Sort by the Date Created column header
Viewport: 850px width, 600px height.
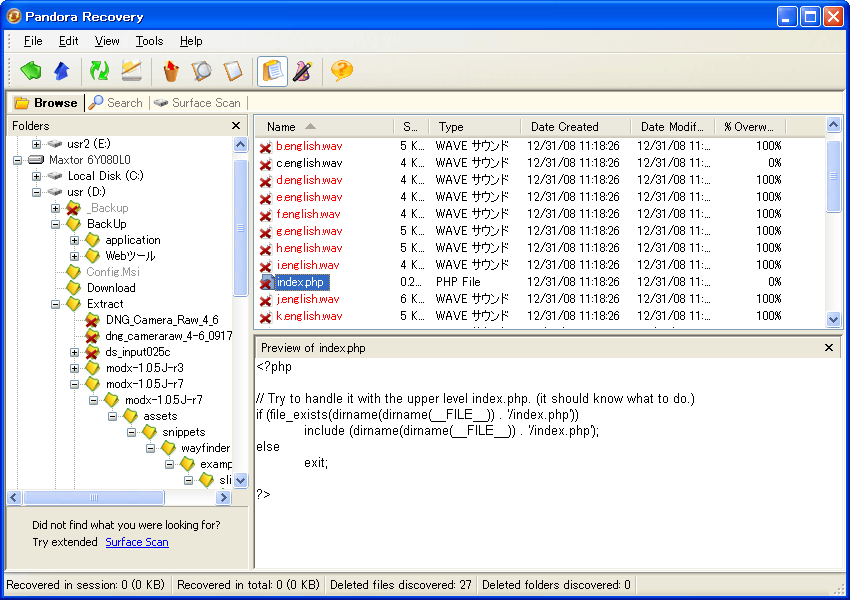tap(576, 127)
